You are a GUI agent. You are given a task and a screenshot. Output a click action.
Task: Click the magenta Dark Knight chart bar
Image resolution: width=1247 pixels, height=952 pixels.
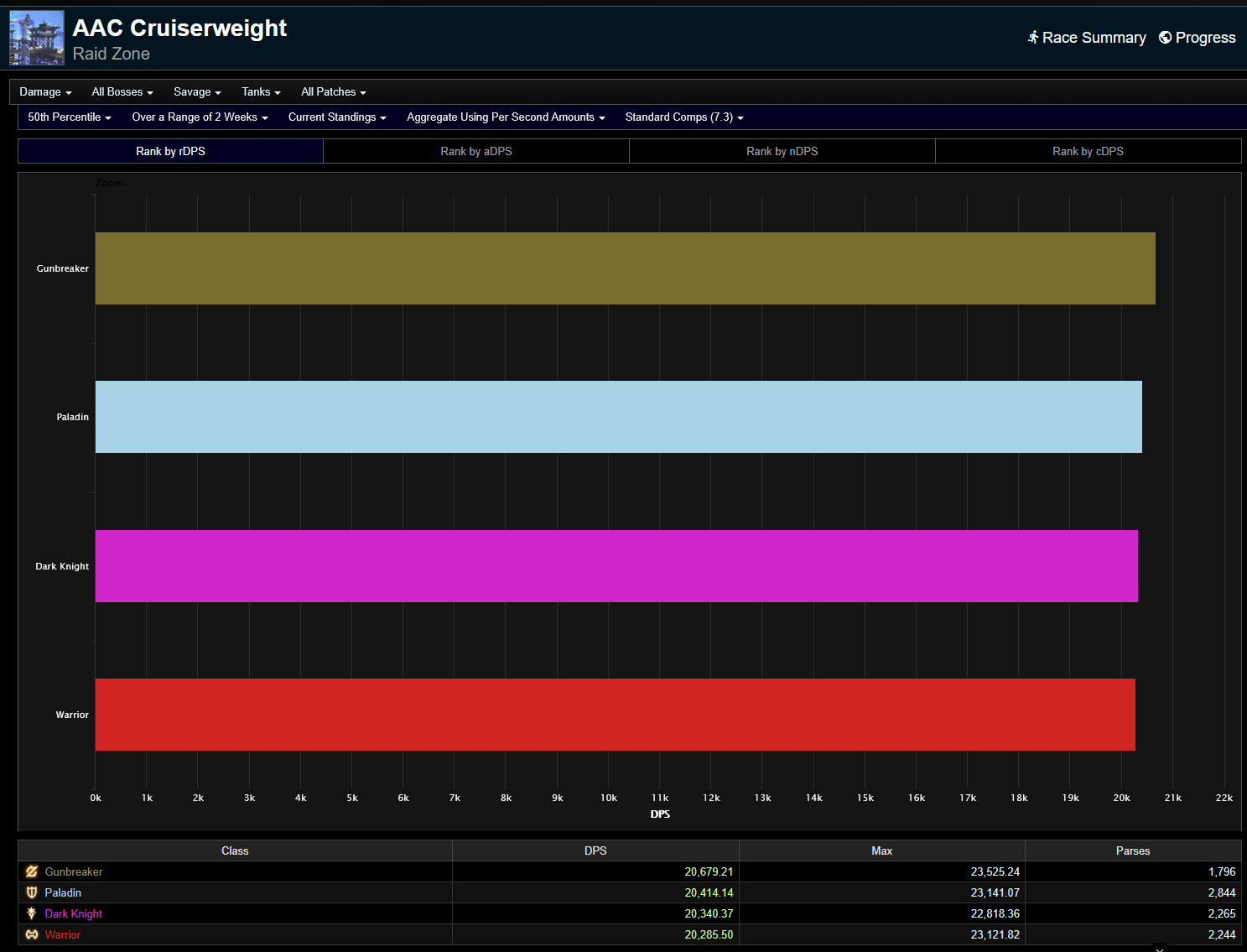[616, 566]
